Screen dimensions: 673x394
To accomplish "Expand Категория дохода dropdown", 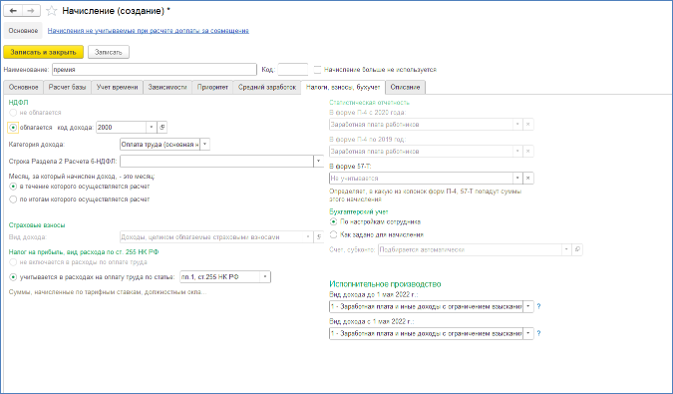I will 205,145.
